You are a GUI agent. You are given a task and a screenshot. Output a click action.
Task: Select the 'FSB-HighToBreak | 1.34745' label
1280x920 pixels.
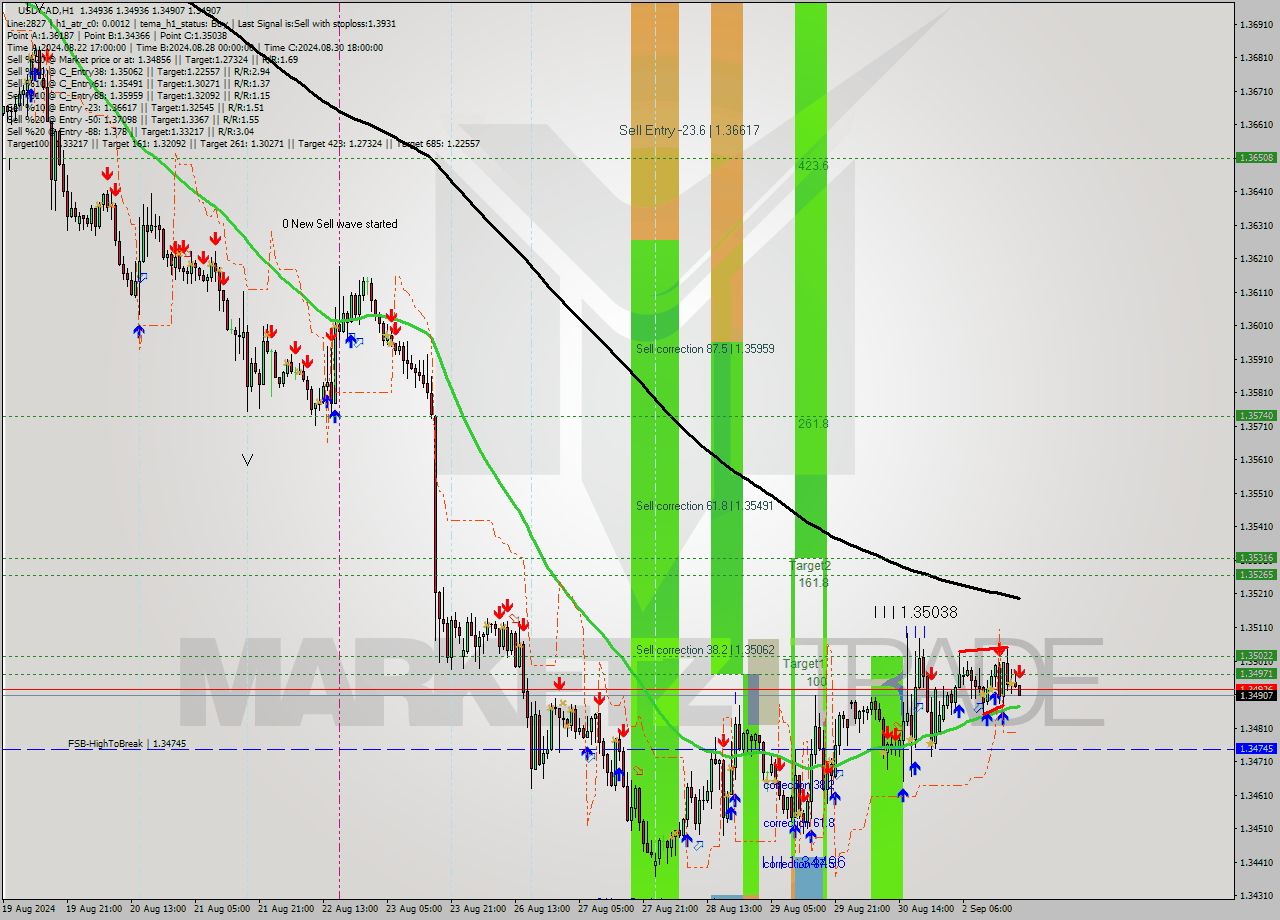127,744
